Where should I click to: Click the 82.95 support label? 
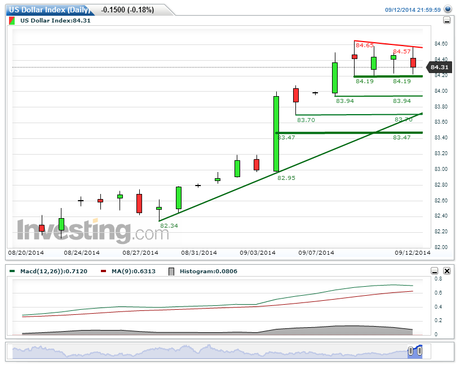pyautogui.click(x=286, y=178)
